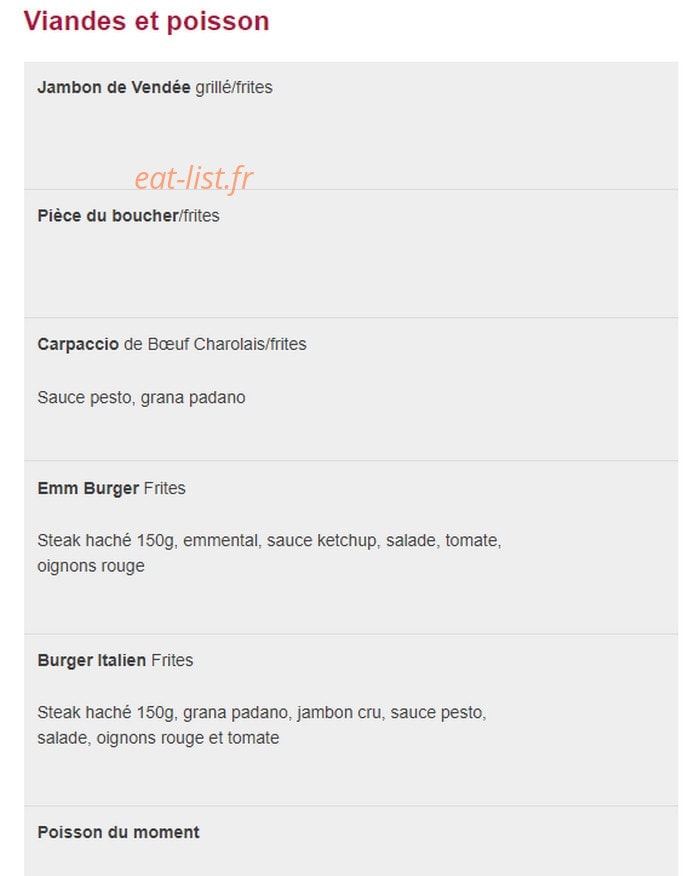
Task: Select the Burger Italien Frites item
Action: pyautogui.click(x=115, y=660)
